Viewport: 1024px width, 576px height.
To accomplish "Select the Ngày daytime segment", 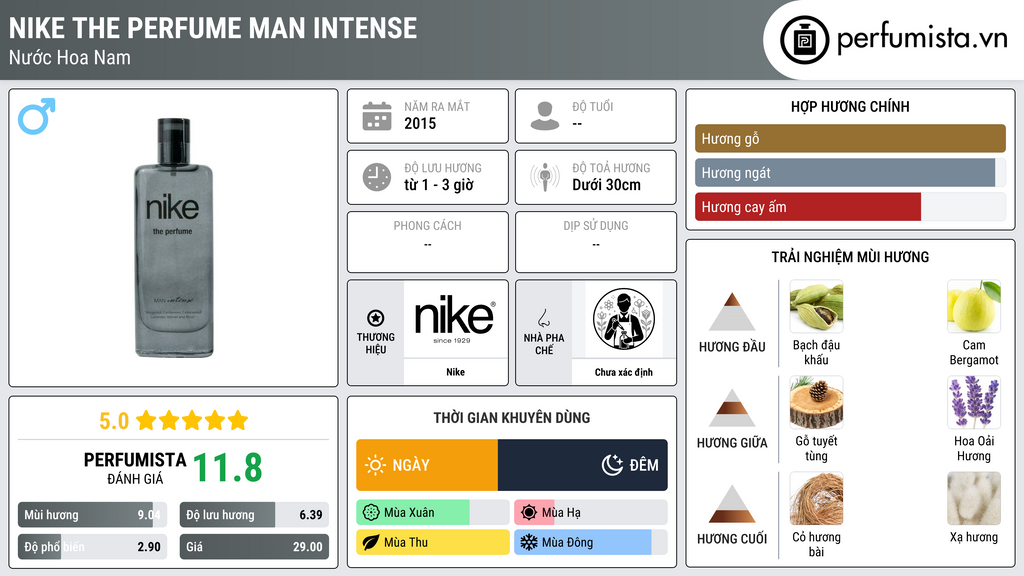I will point(427,465).
